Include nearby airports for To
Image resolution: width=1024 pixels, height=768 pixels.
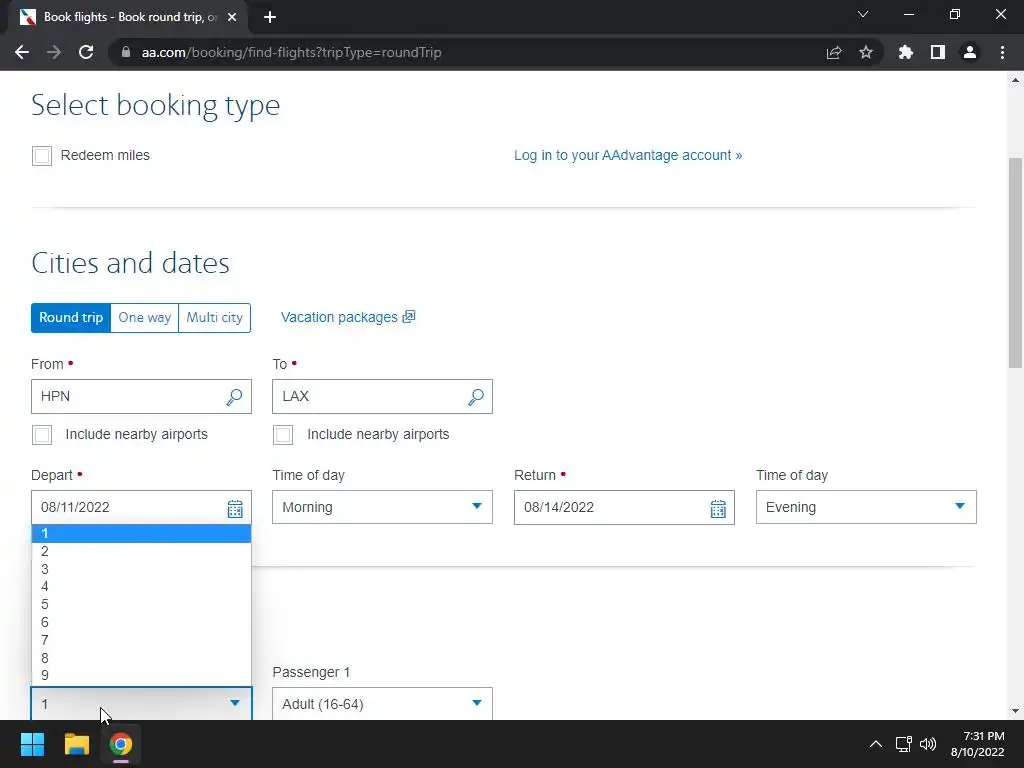[x=283, y=435]
